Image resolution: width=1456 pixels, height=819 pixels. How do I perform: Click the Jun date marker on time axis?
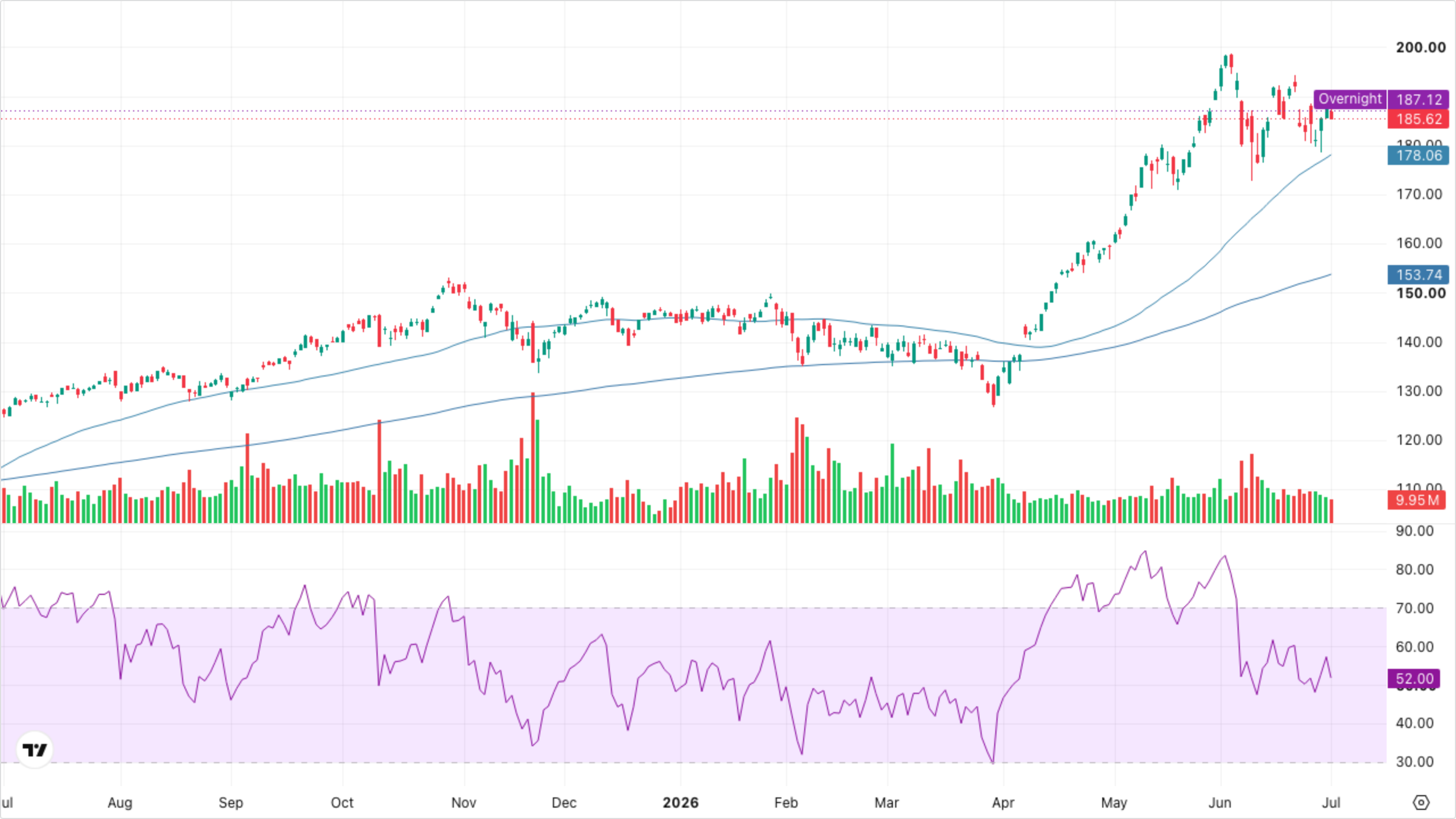coord(1220,803)
